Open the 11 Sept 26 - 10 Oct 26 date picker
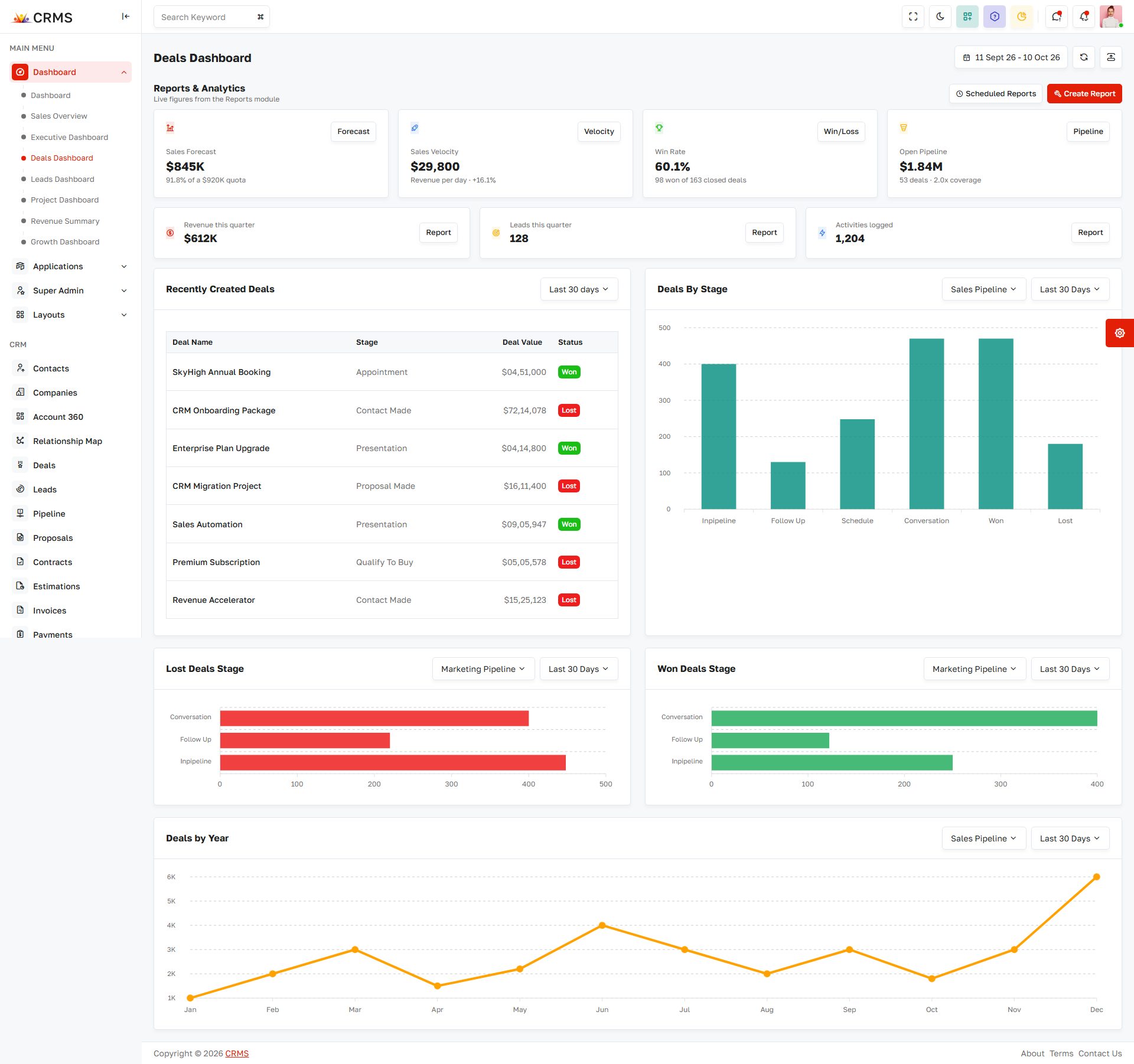Screen dimensions: 1134x1064 (x=1011, y=57)
